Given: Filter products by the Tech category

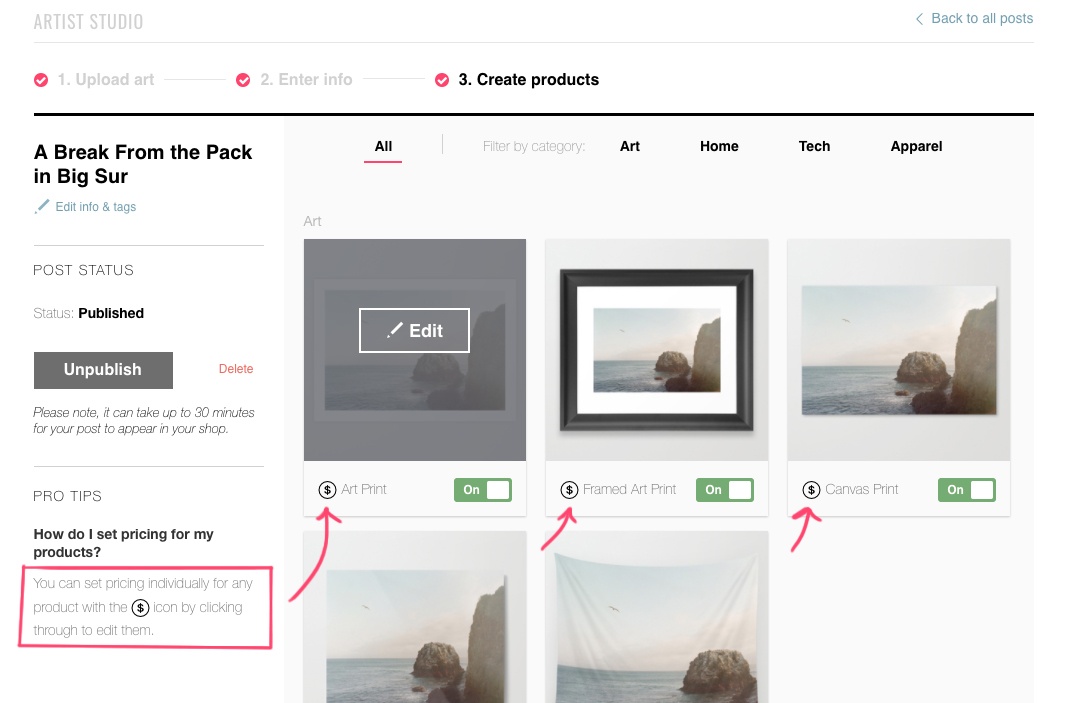Looking at the screenshot, I should pos(814,146).
